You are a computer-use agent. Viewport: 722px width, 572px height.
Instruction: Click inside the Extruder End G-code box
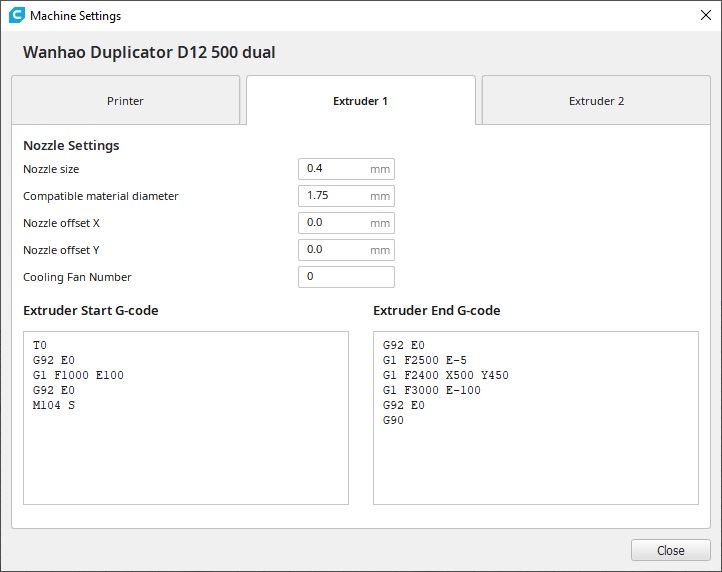[x=536, y=418]
